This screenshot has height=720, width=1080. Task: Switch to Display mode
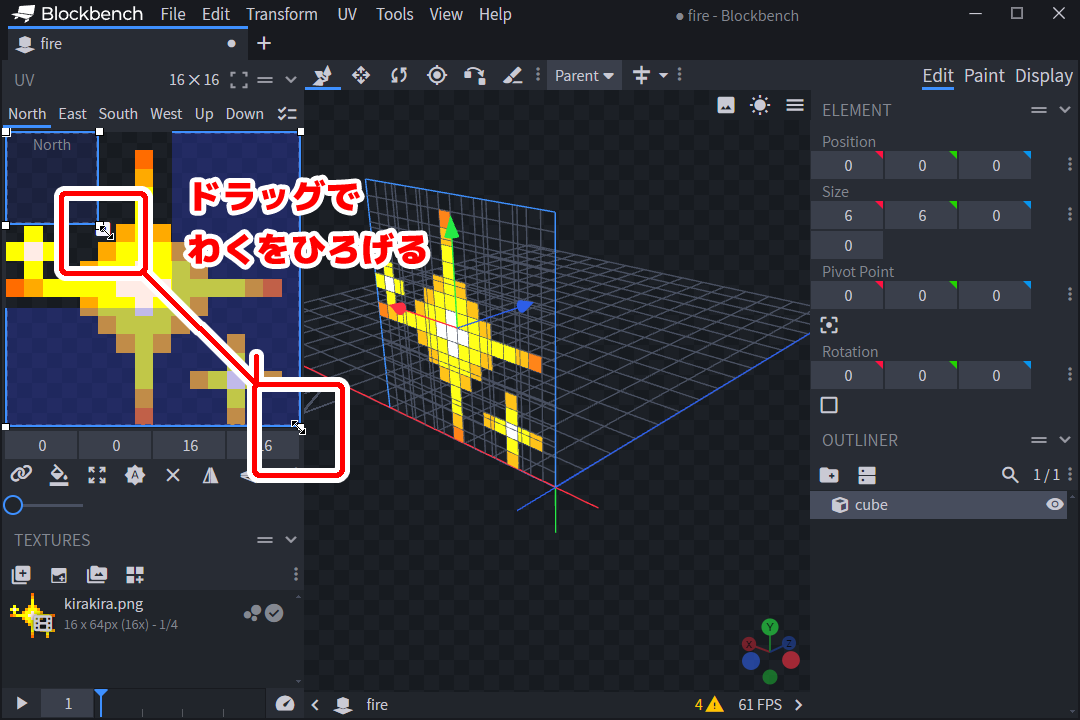[x=1043, y=76]
